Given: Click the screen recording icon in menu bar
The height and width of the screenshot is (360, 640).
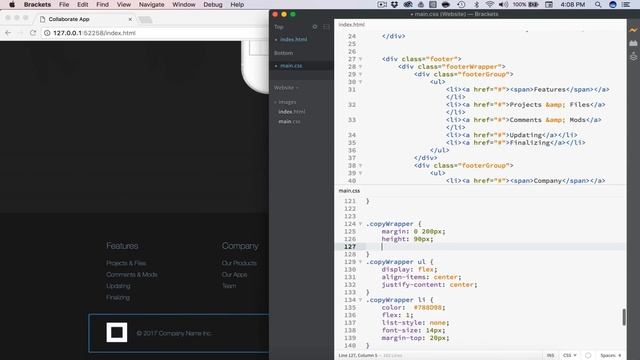Looking at the screenshot, I should coord(382,4).
